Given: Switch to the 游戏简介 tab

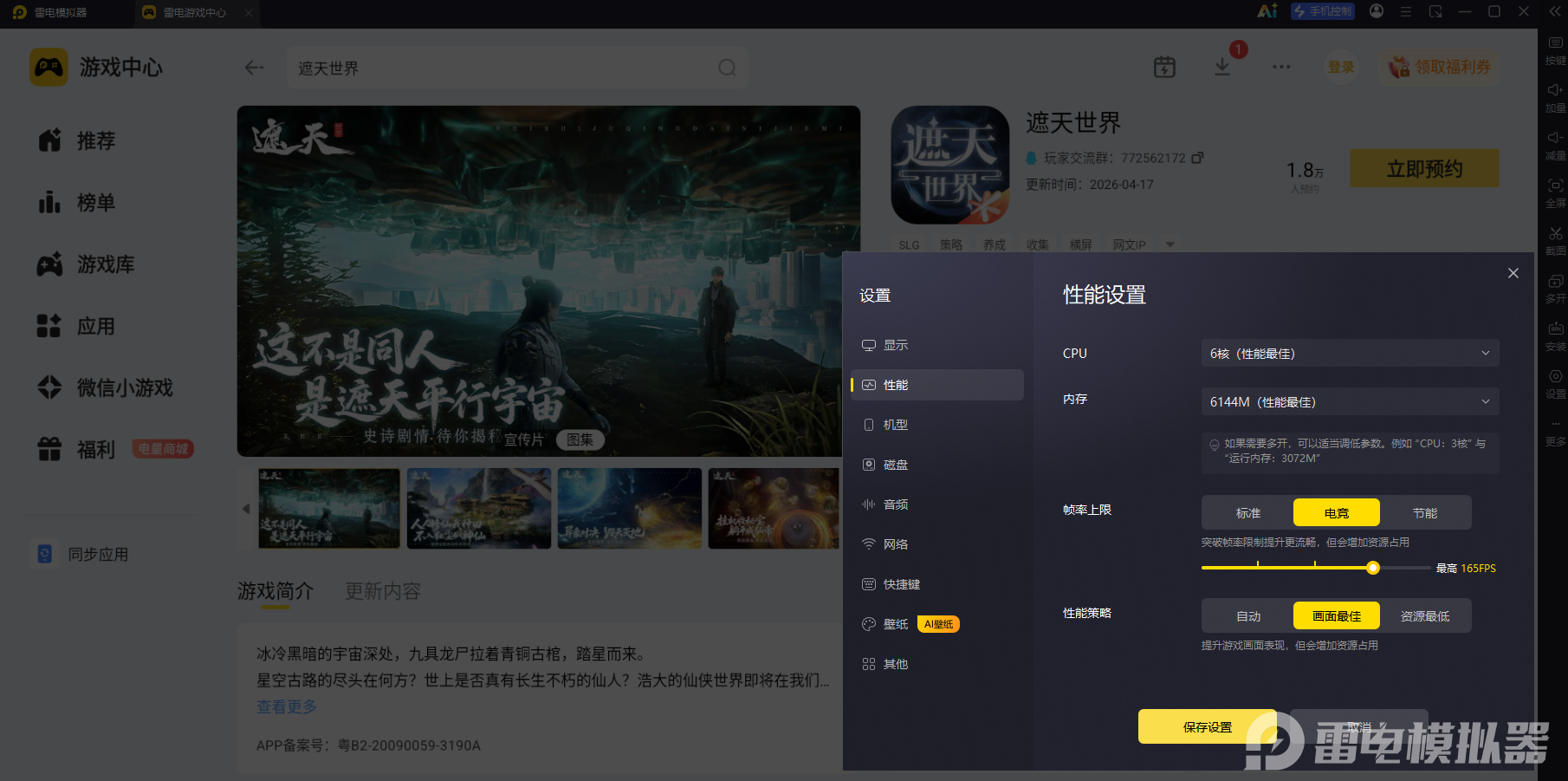Looking at the screenshot, I should 275,591.
